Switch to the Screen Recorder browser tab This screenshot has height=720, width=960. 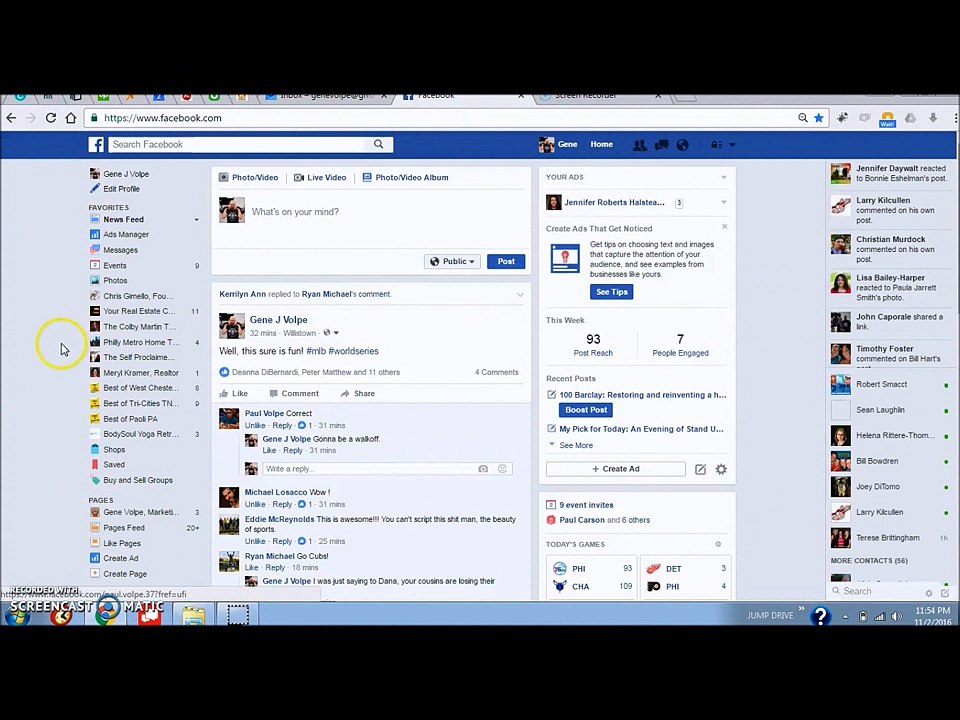tap(601, 96)
